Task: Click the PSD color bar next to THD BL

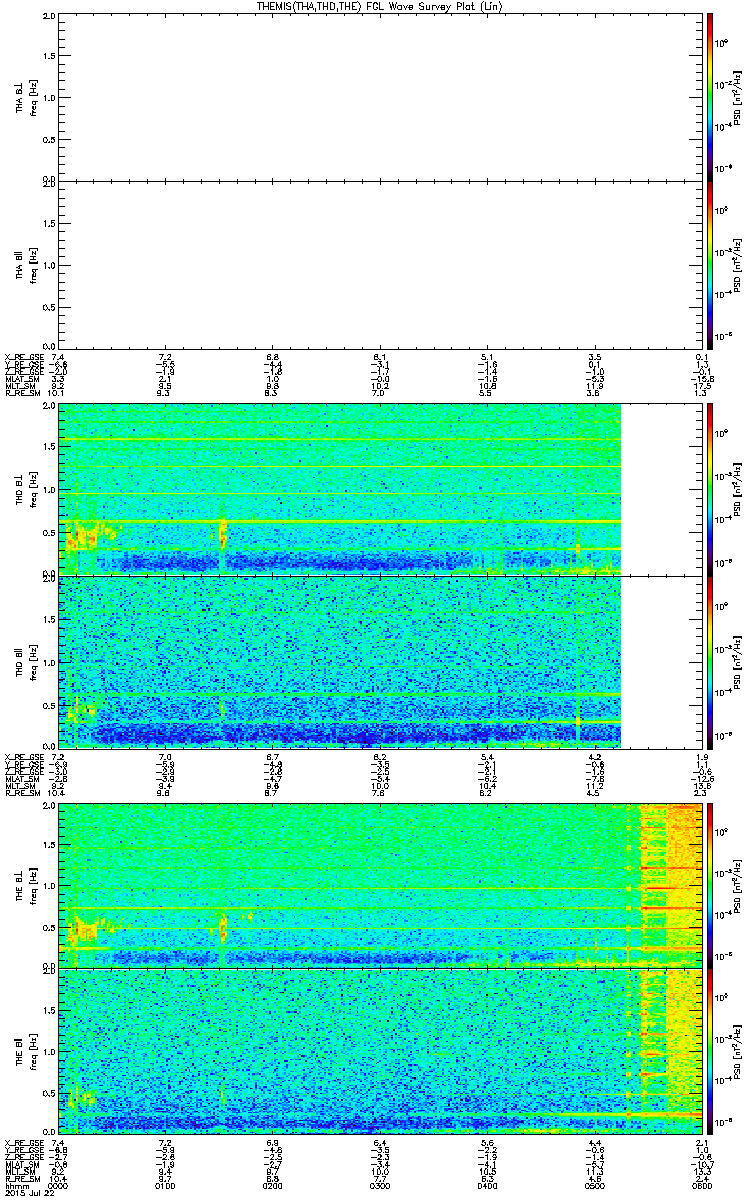Action: point(710,489)
